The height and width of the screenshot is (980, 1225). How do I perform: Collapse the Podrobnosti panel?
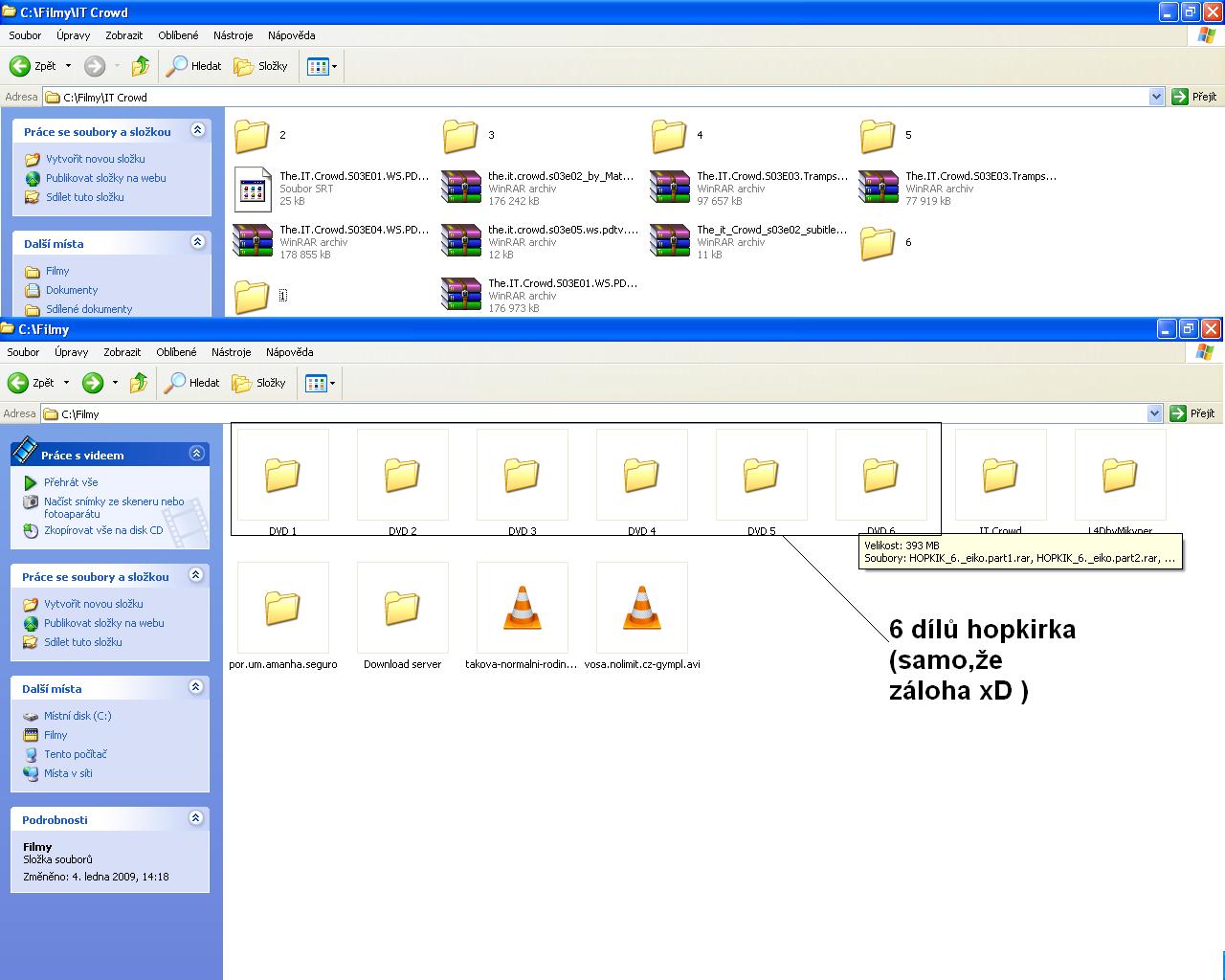tap(196, 818)
